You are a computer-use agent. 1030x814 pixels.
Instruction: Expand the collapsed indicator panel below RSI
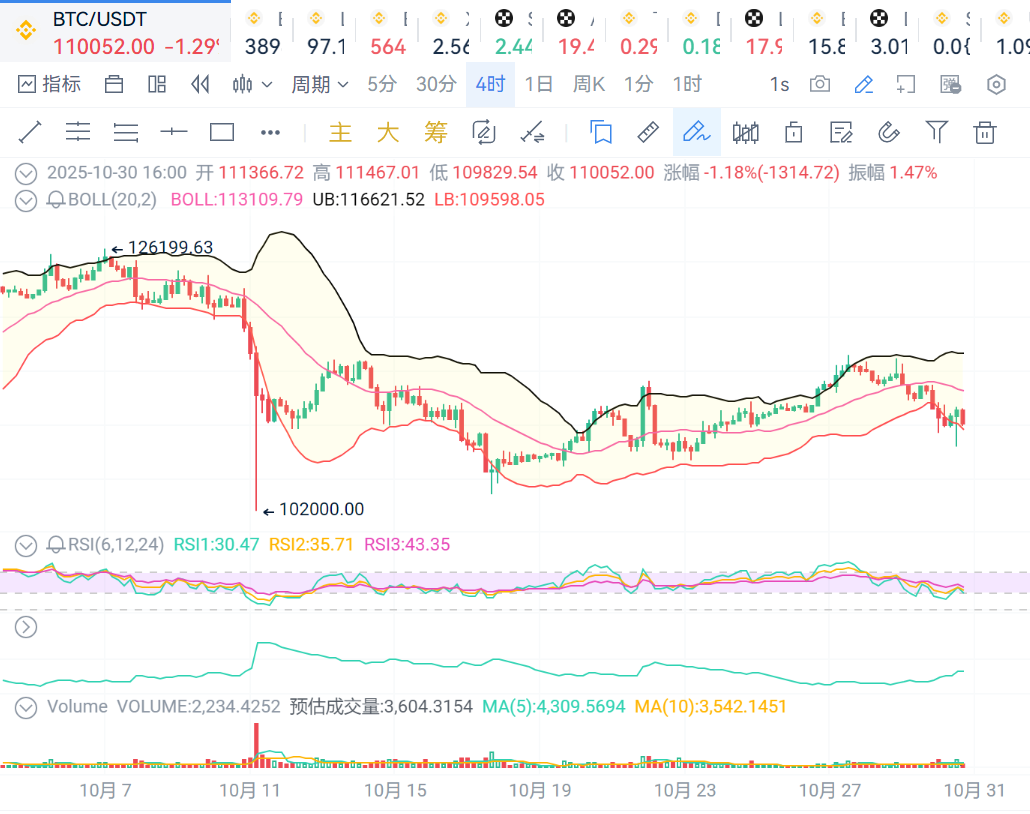point(27,627)
